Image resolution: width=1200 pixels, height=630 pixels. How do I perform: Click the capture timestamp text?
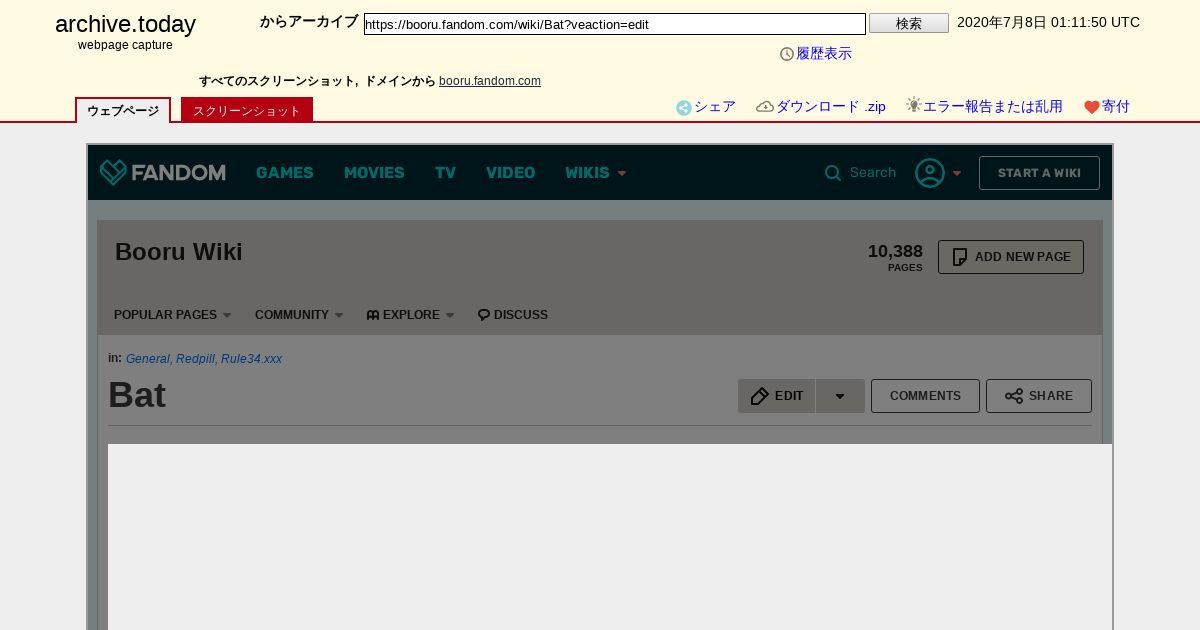[1048, 23]
